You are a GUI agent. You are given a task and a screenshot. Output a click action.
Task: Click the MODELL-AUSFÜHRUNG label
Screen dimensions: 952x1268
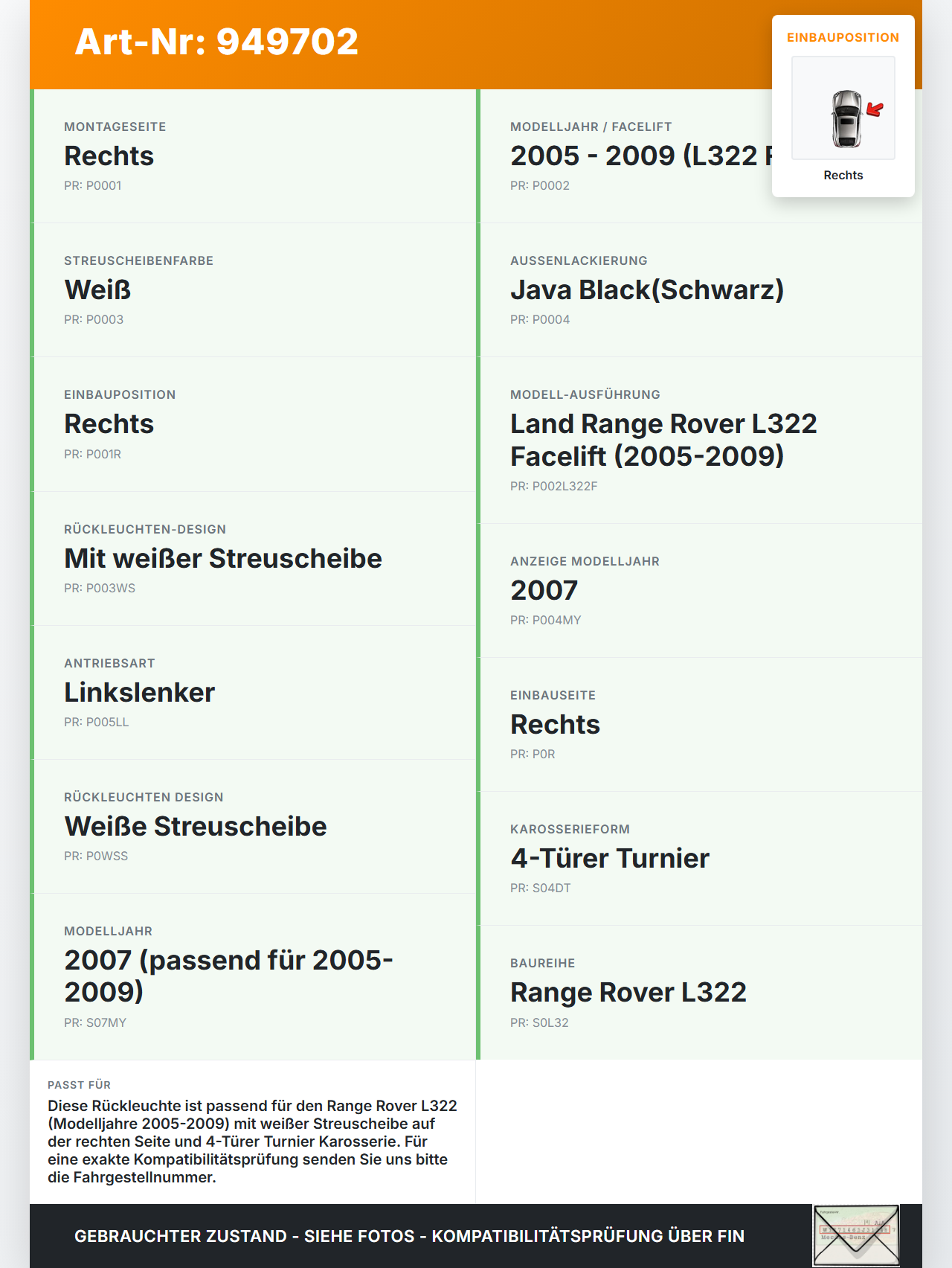585,394
